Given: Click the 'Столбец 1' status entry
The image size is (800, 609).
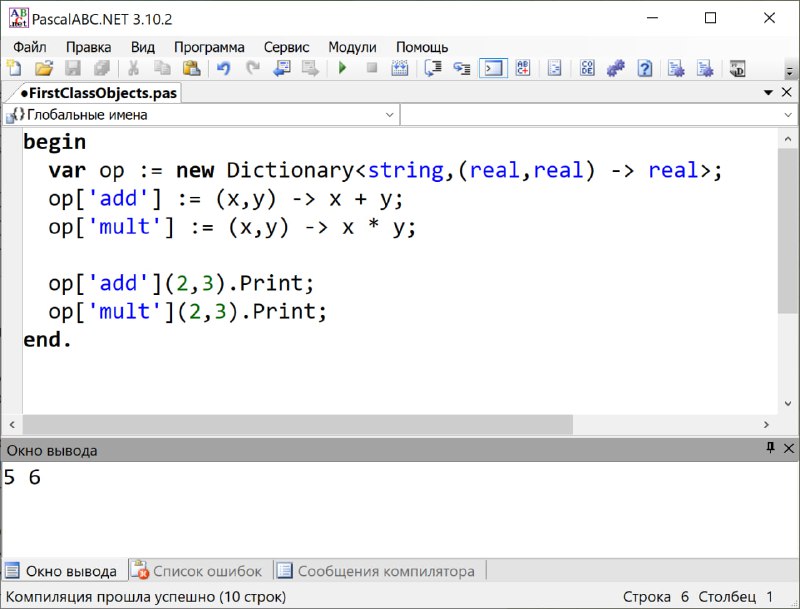Looking at the screenshot, I should click(736, 597).
